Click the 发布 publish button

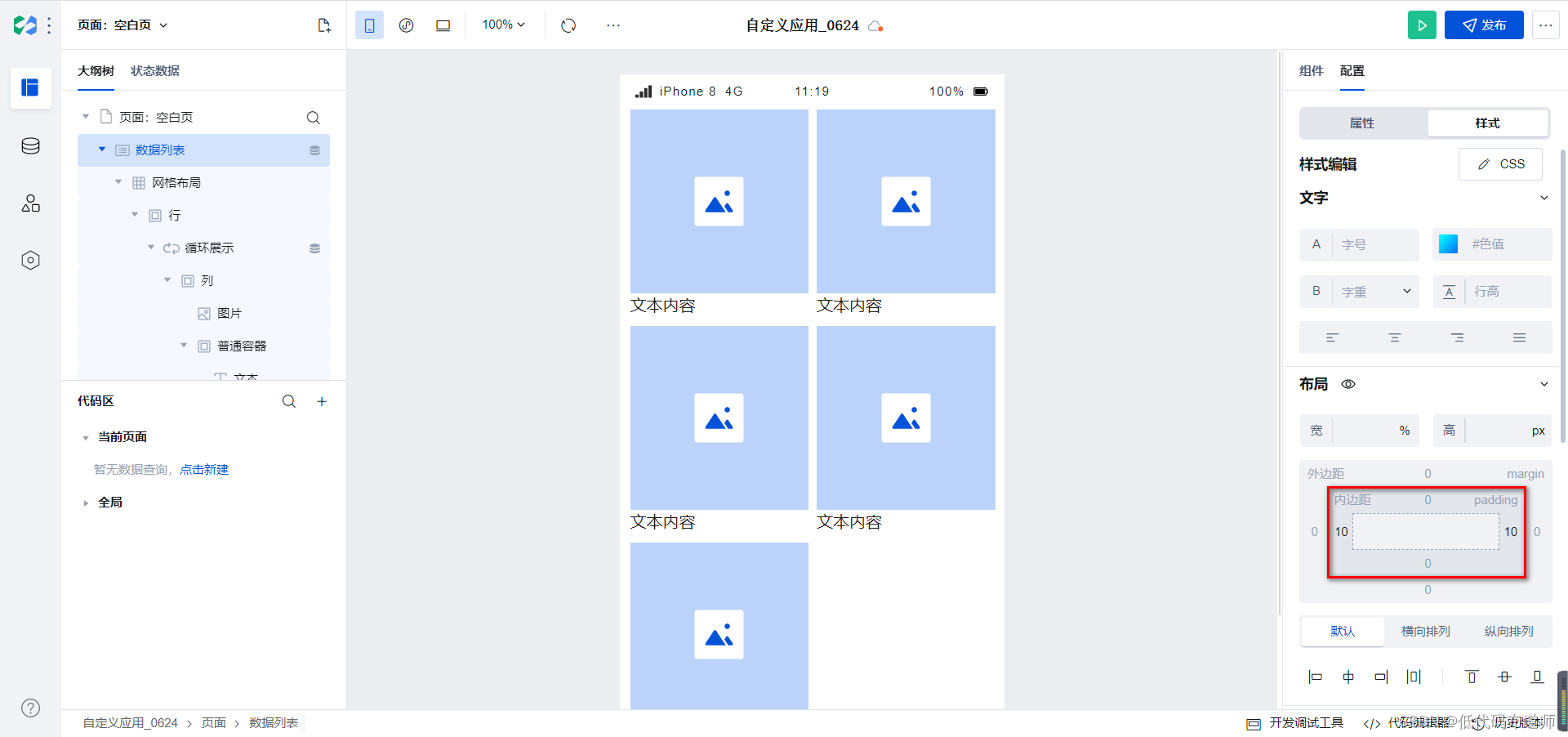1484,25
